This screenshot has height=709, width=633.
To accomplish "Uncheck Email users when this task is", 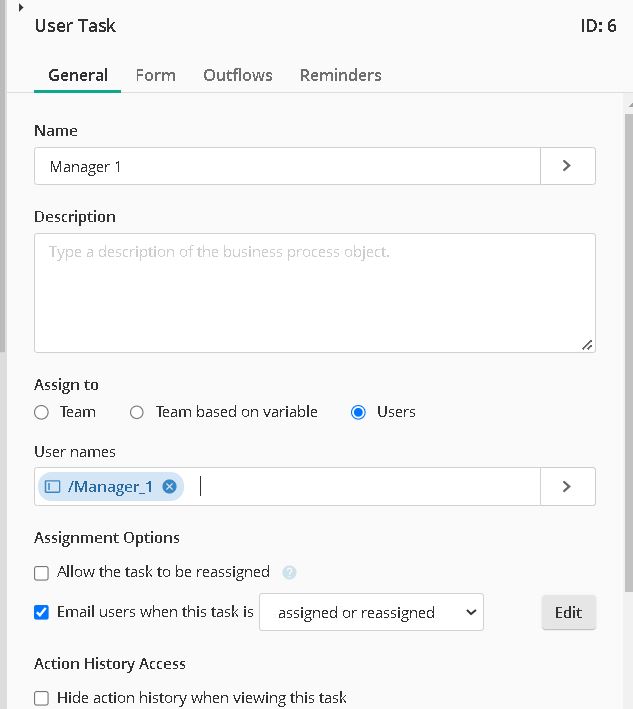I will [41, 612].
